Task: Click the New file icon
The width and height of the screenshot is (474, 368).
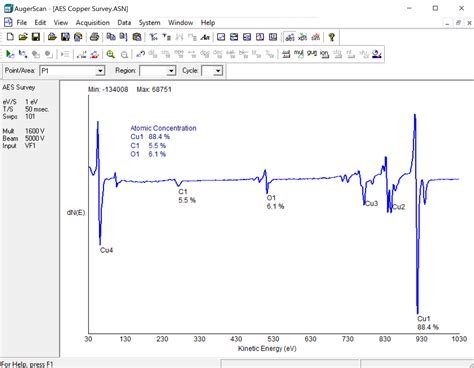Action: pos(10,37)
